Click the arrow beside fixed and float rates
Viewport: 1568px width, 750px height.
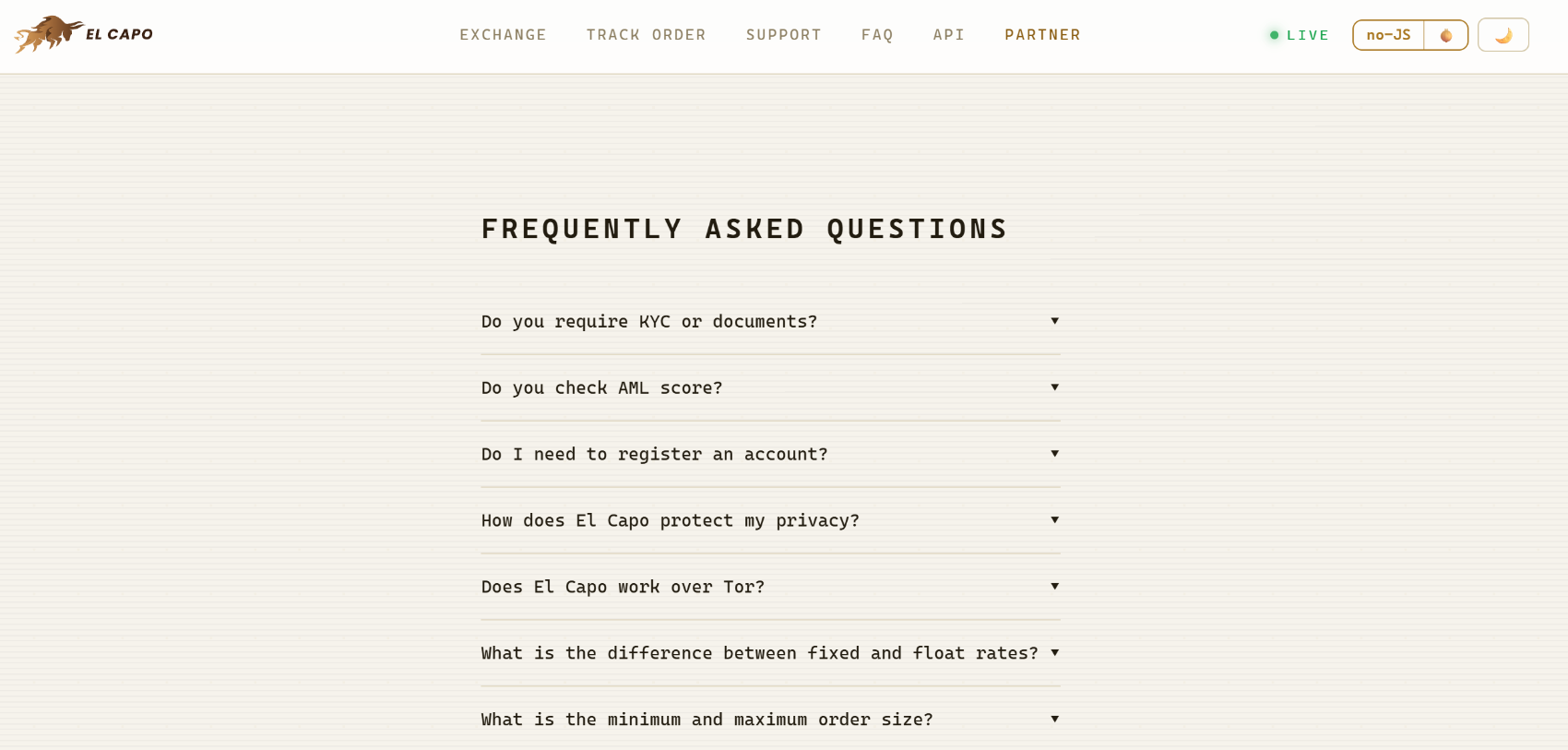point(1054,652)
